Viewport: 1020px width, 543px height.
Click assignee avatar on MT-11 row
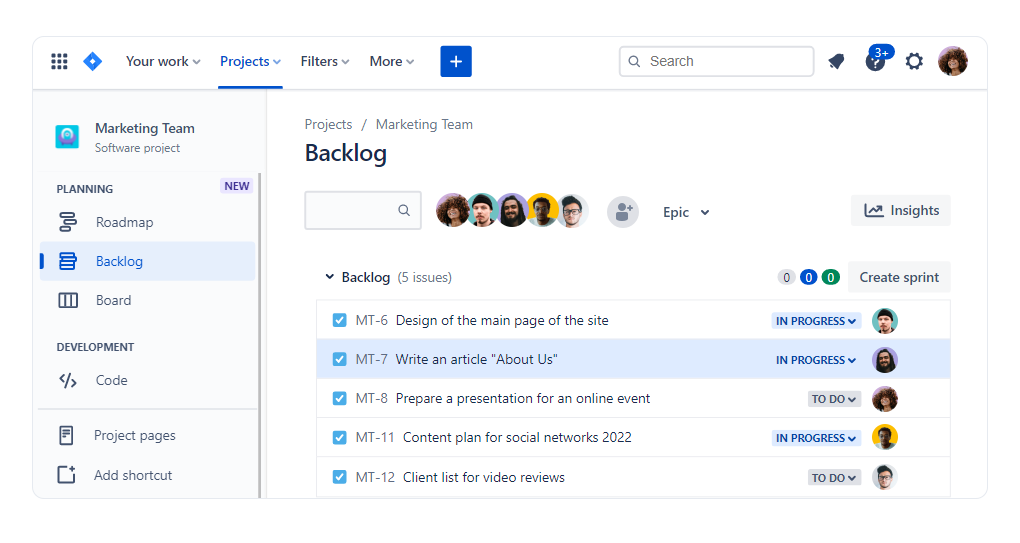click(x=885, y=438)
